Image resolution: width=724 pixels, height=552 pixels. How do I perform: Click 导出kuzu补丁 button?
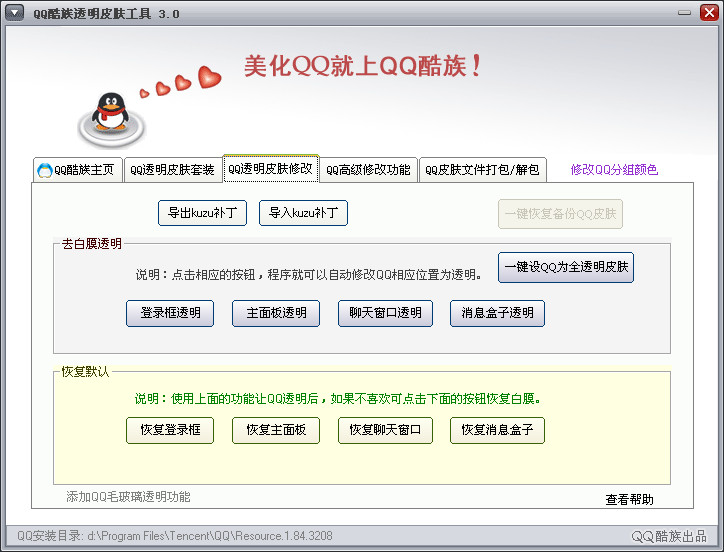tap(202, 213)
